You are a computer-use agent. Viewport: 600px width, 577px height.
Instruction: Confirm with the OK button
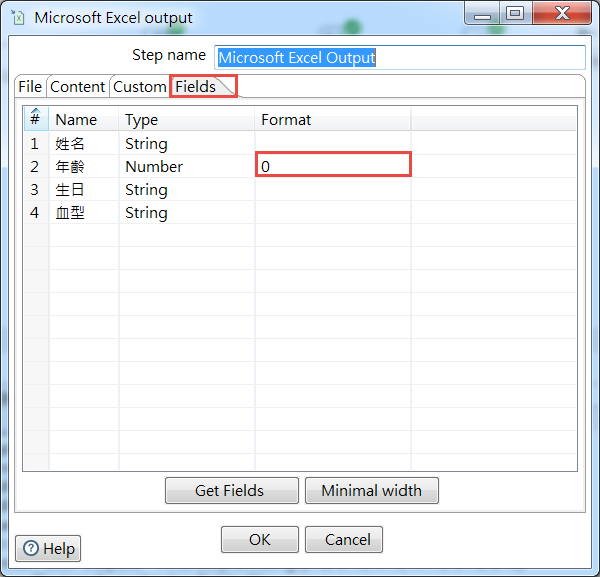(x=260, y=540)
